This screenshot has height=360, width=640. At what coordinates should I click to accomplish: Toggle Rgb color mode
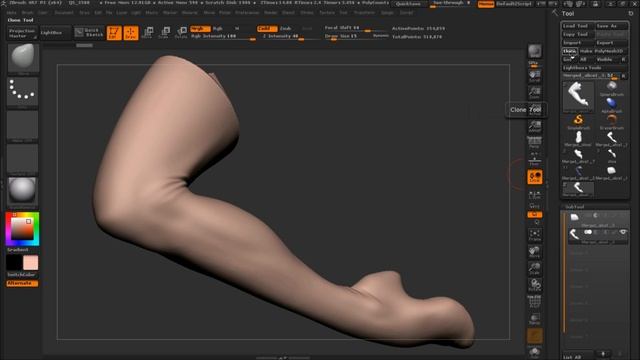tap(218, 29)
